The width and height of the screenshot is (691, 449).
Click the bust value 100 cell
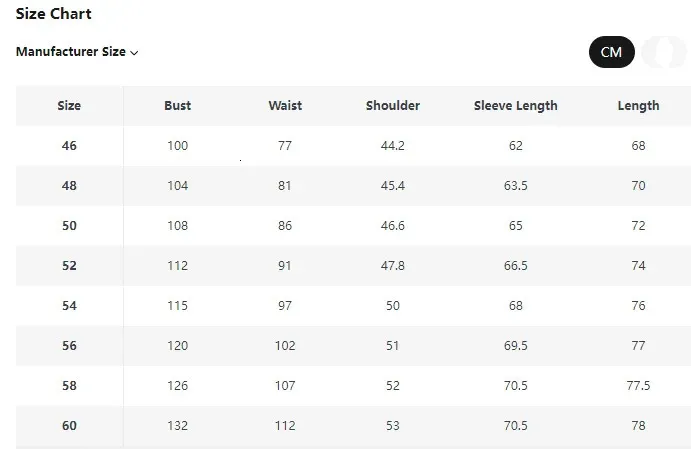coord(178,146)
